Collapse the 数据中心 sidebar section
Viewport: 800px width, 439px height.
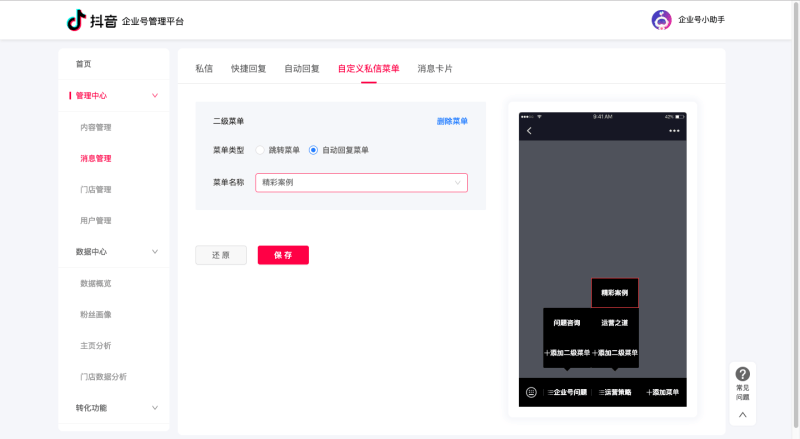click(x=155, y=252)
